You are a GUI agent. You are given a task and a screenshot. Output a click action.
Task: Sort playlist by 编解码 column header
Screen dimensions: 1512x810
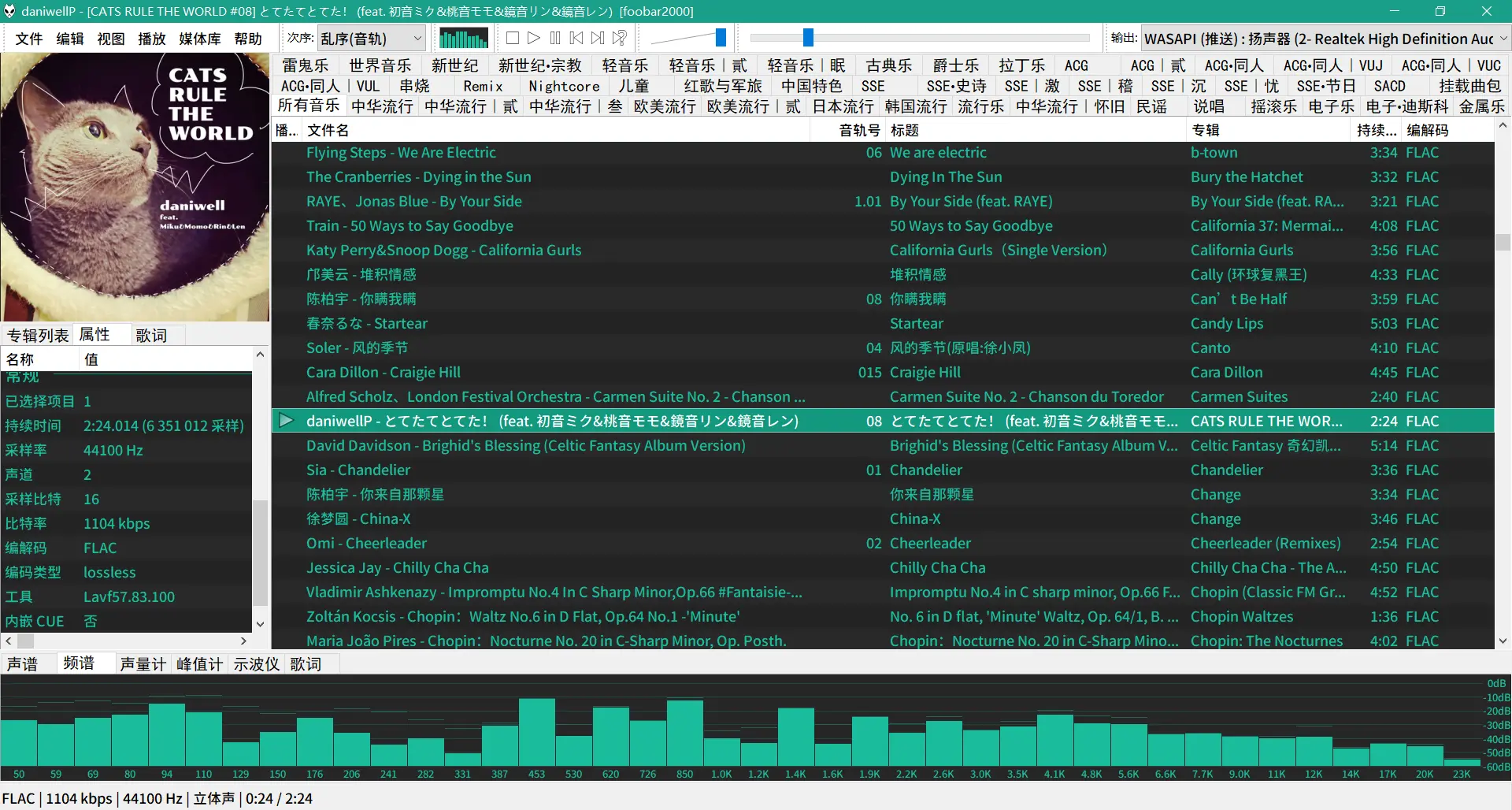coord(1447,131)
